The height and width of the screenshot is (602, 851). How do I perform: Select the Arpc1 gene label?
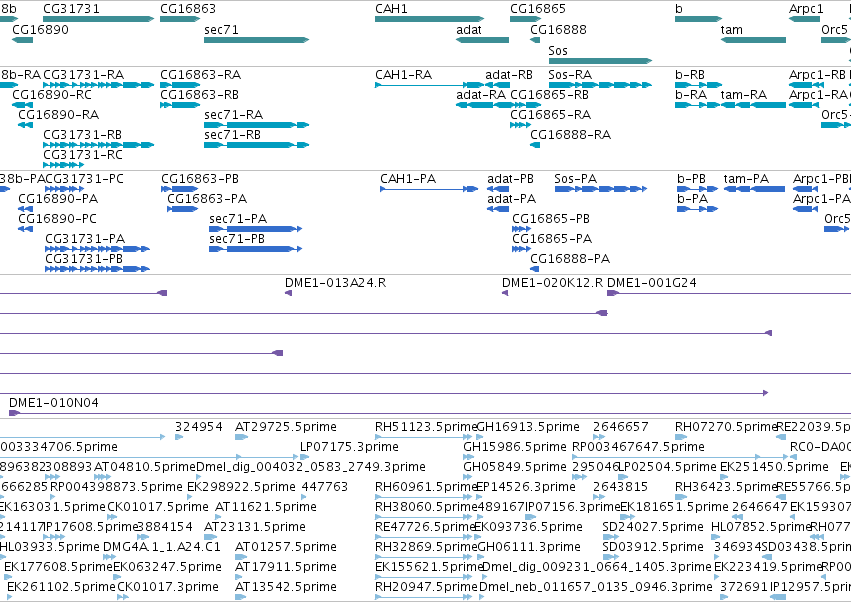[x=806, y=9]
